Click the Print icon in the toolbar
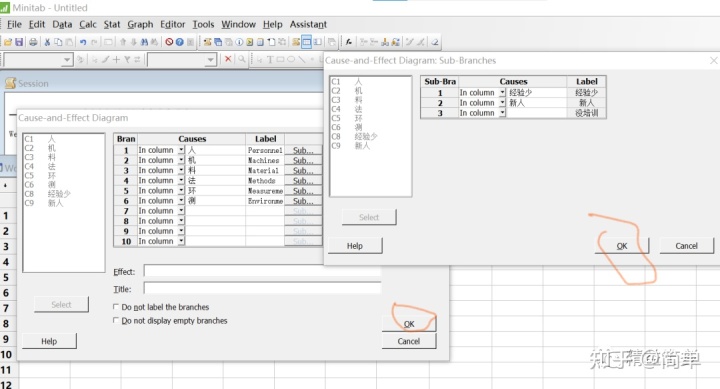The image size is (720, 389). (33, 42)
